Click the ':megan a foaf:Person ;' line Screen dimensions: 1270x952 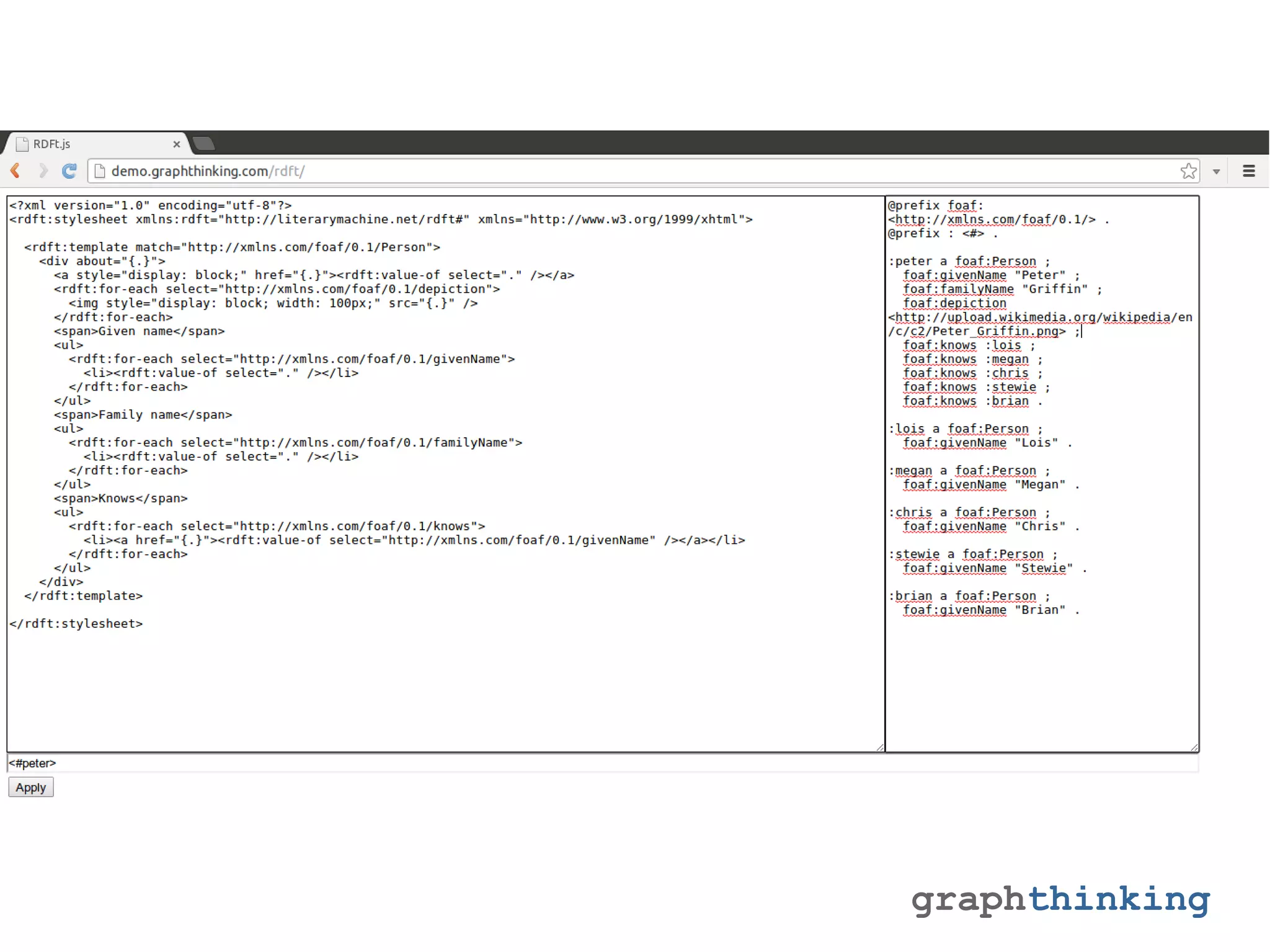pos(969,470)
